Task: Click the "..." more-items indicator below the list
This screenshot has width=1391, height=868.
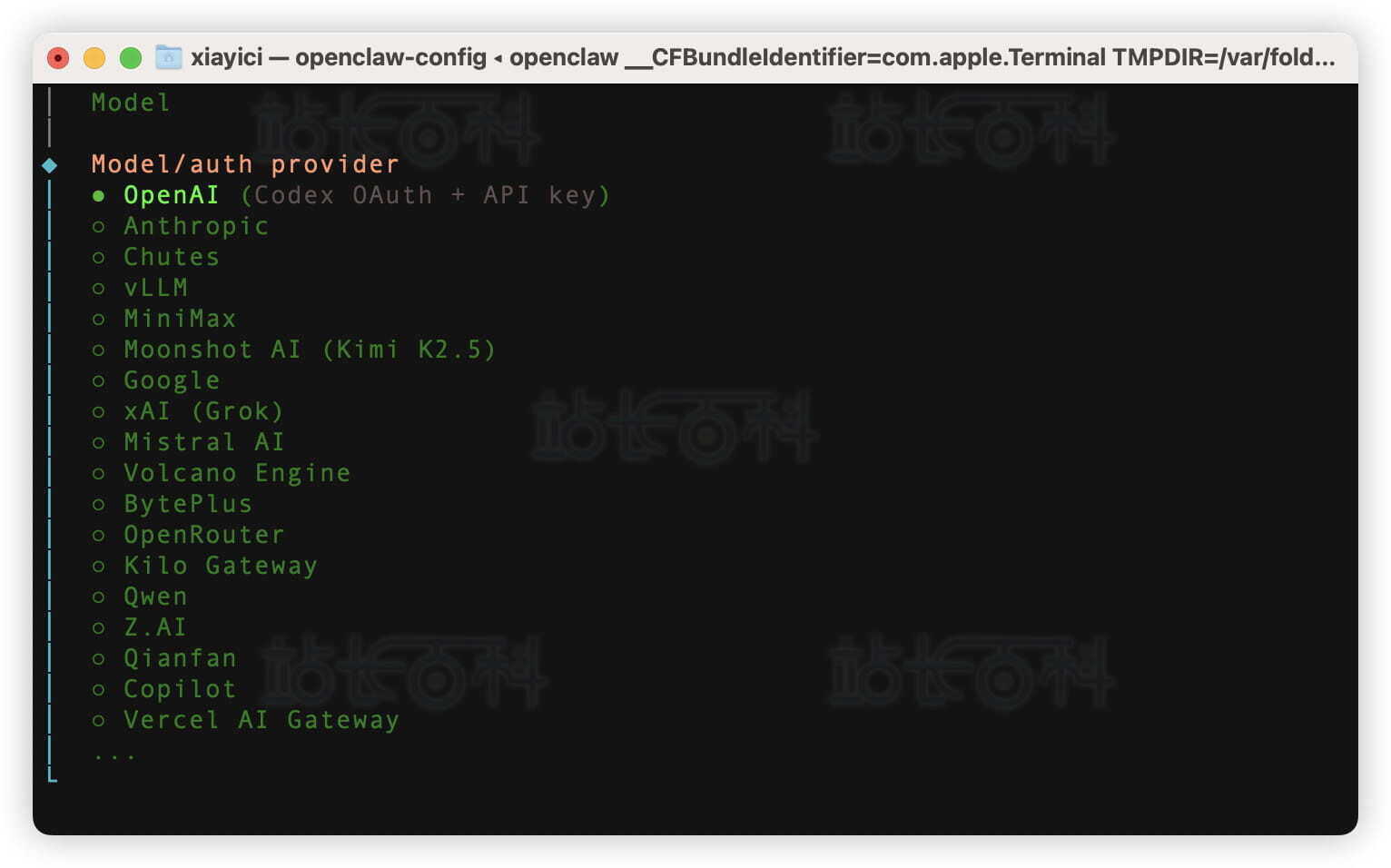Action: click(114, 755)
